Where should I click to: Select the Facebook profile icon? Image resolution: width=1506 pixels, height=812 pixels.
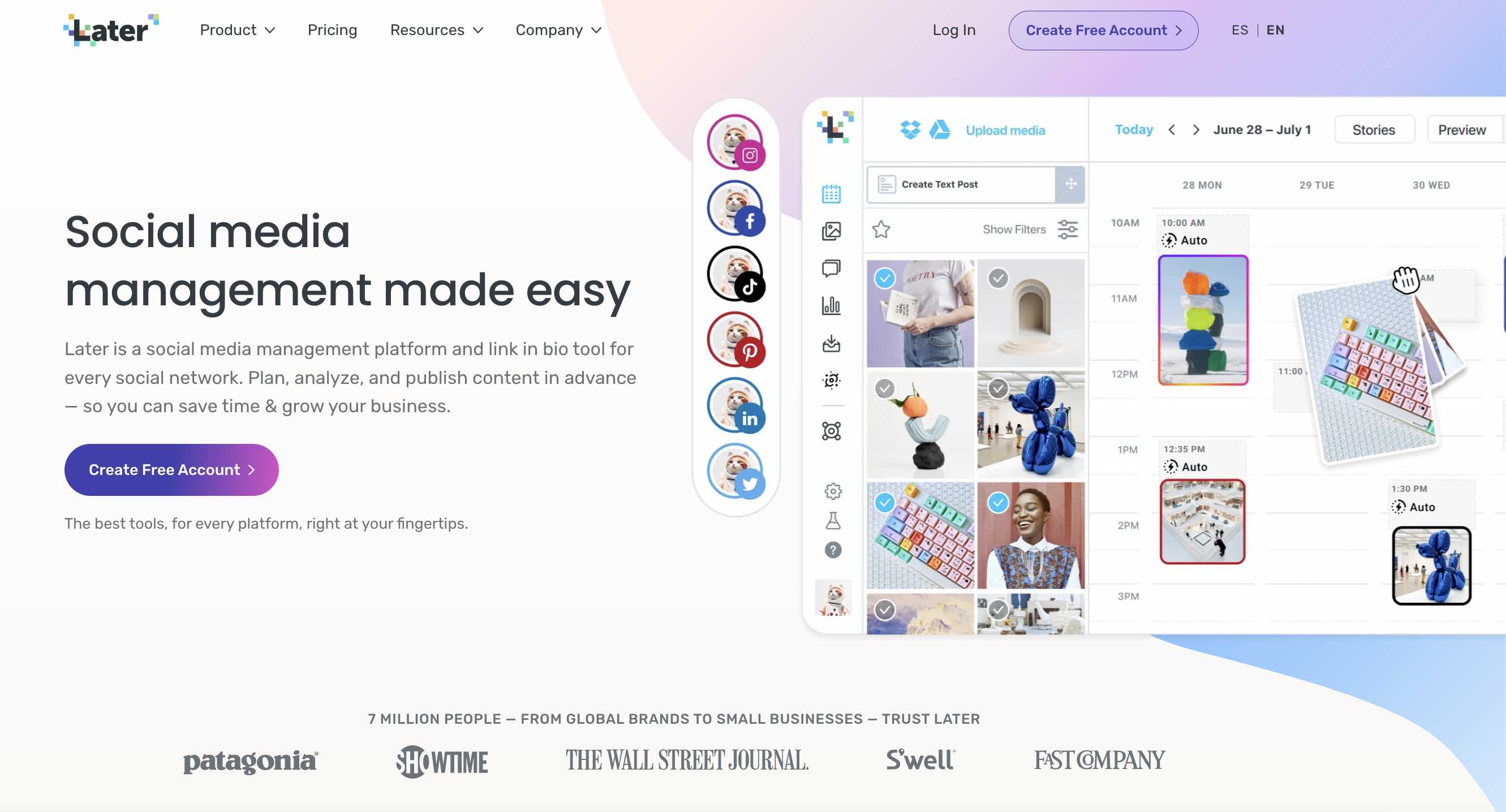735,206
